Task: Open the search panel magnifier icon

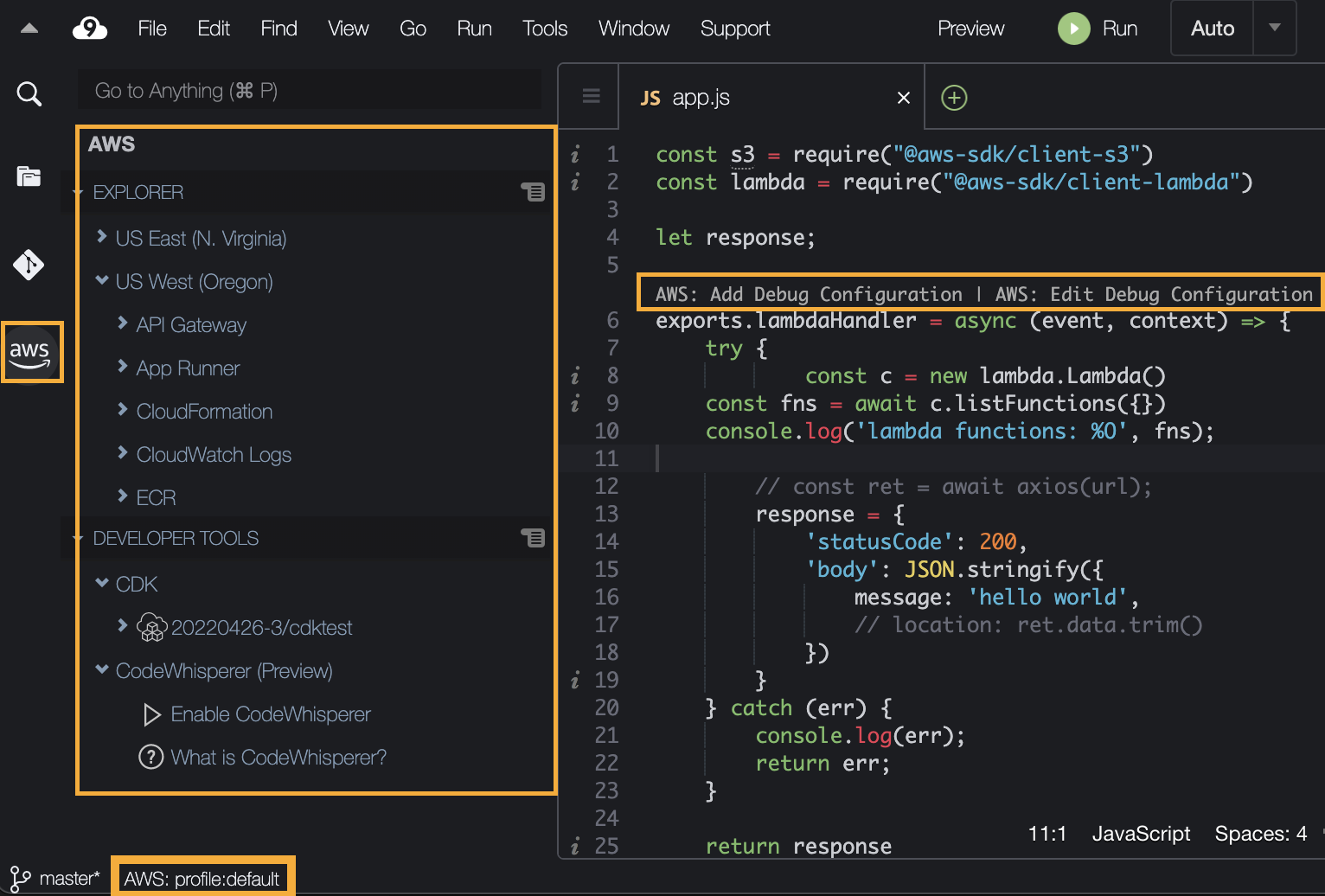Action: 29,93
